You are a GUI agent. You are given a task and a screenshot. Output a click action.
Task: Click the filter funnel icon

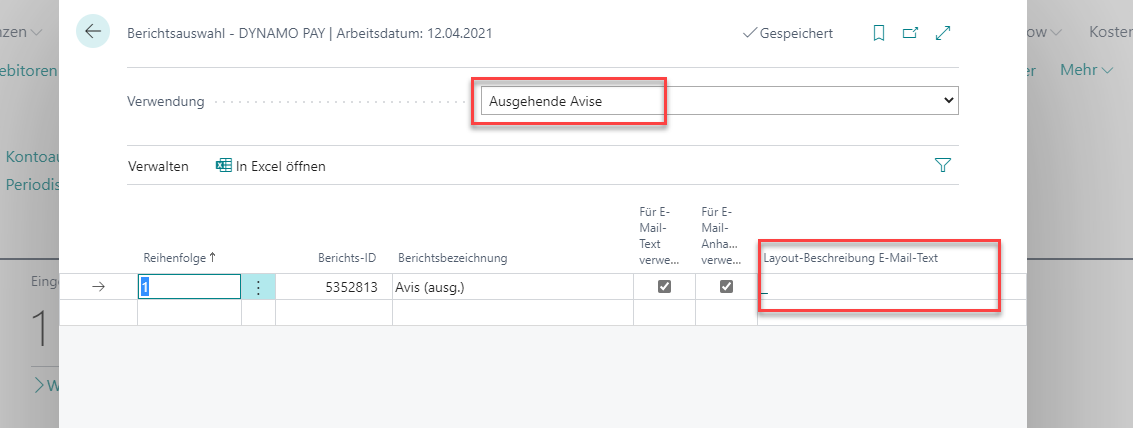pyautogui.click(x=942, y=166)
